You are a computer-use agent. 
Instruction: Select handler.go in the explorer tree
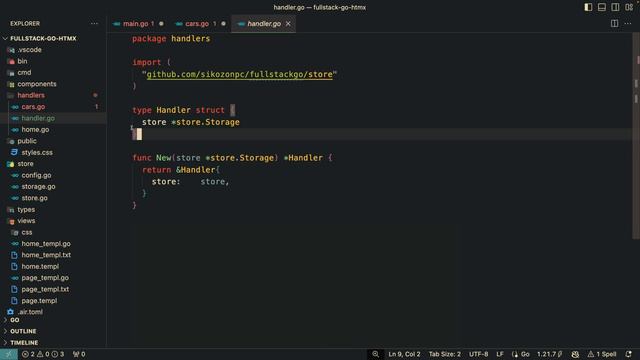click(x=38, y=118)
